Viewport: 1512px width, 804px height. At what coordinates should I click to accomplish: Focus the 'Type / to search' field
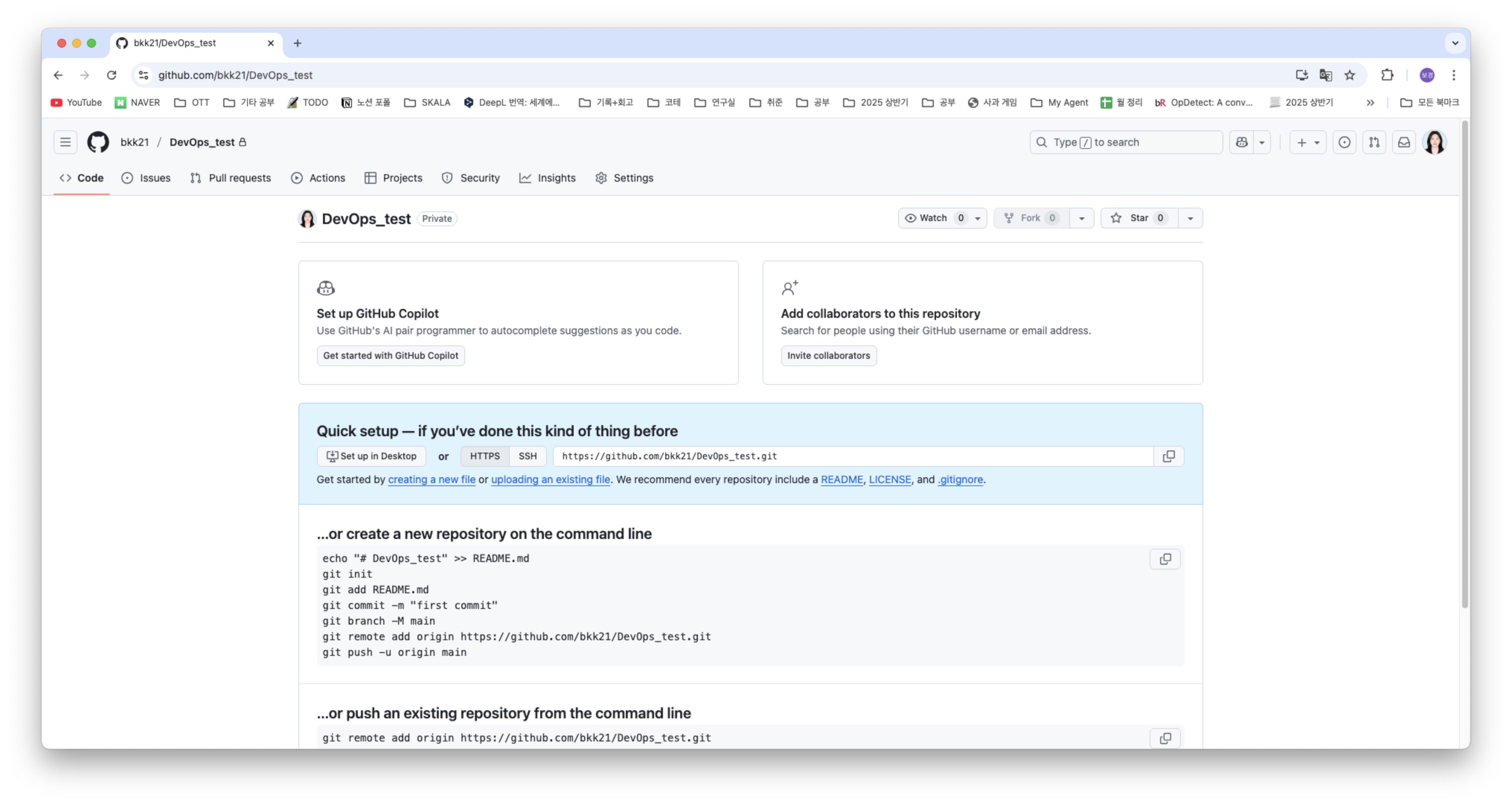click(x=1125, y=142)
